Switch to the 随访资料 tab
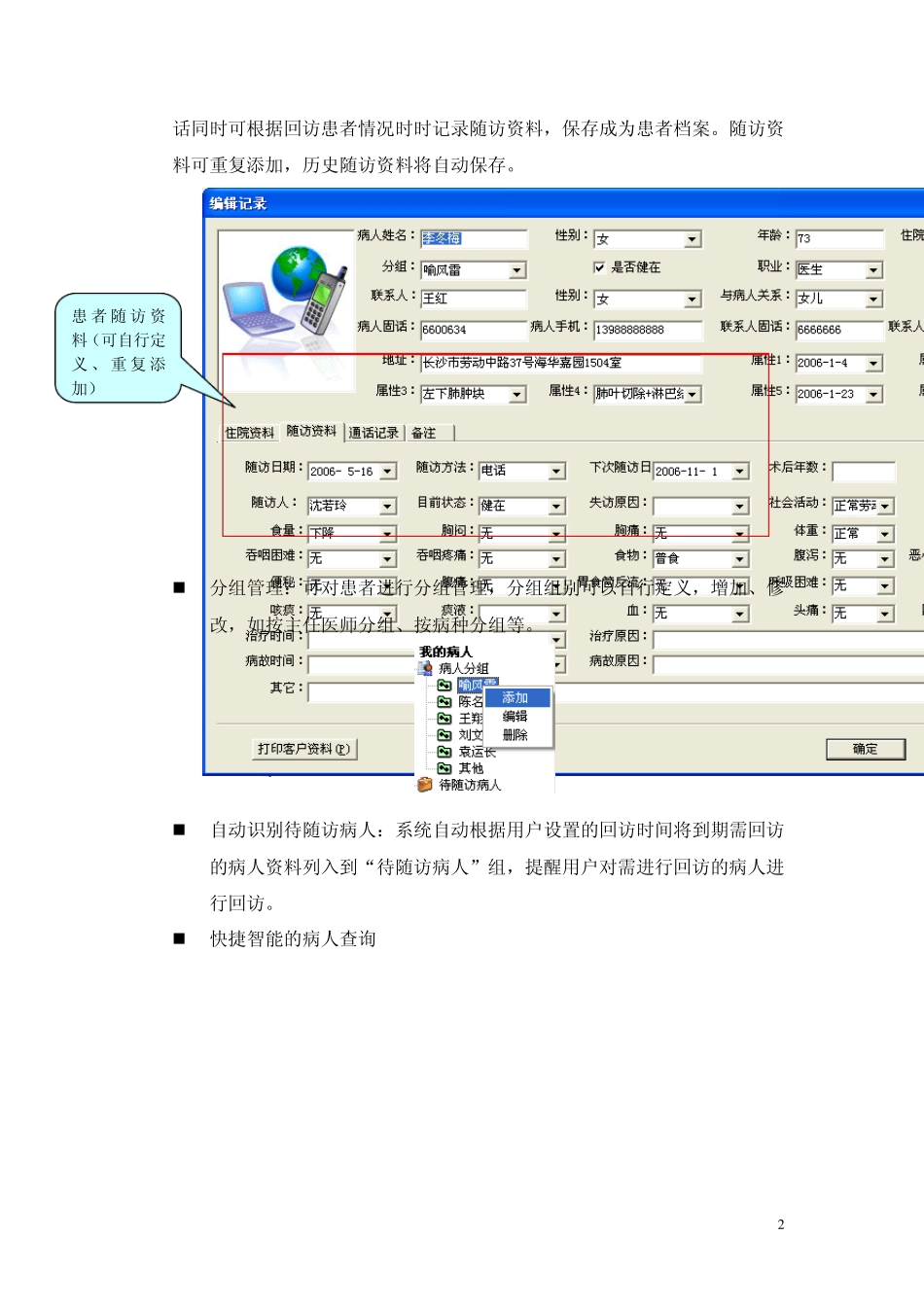 [311, 432]
